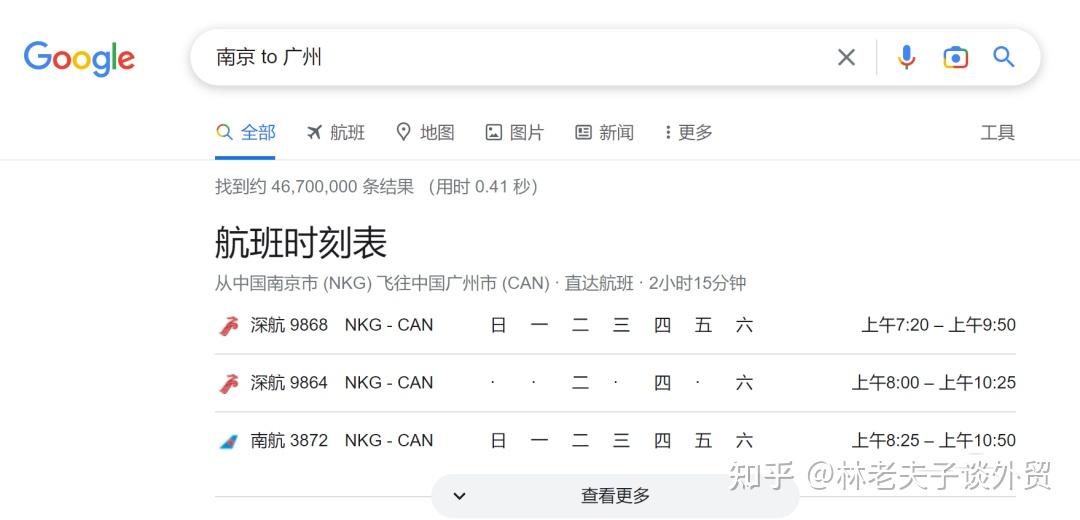The width and height of the screenshot is (1080, 520).
Task: Switch to the 航班 tab
Action: 335,132
